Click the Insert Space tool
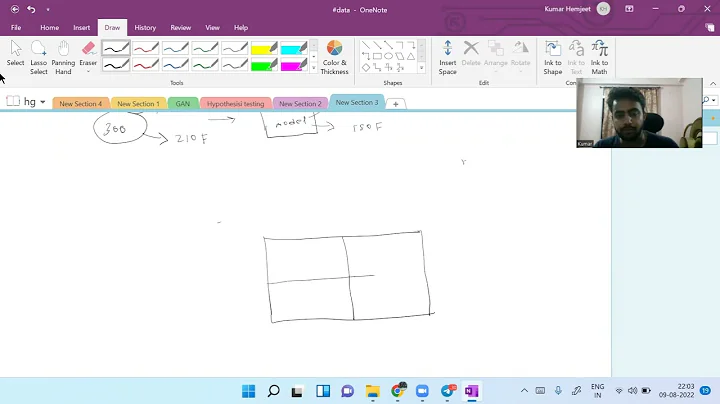 pyautogui.click(x=447, y=57)
